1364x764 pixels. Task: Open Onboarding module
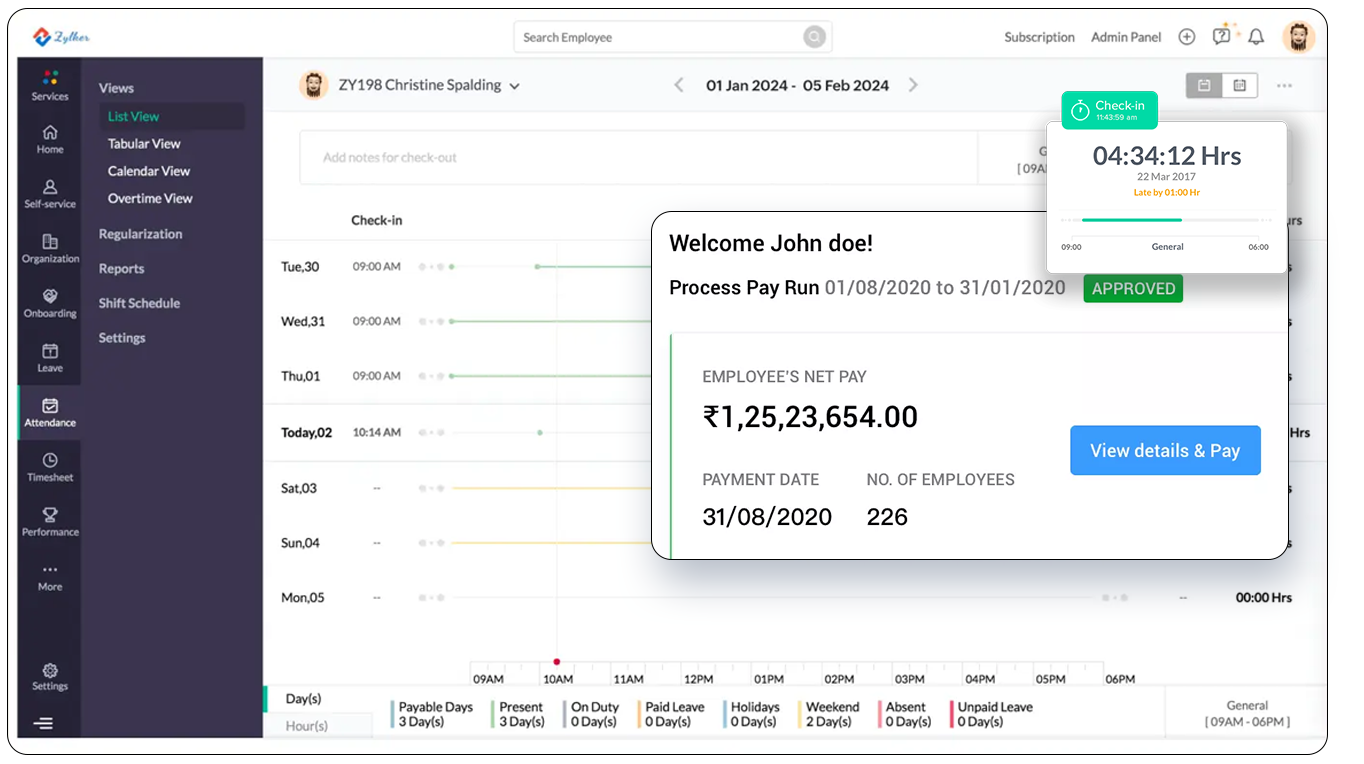50,304
